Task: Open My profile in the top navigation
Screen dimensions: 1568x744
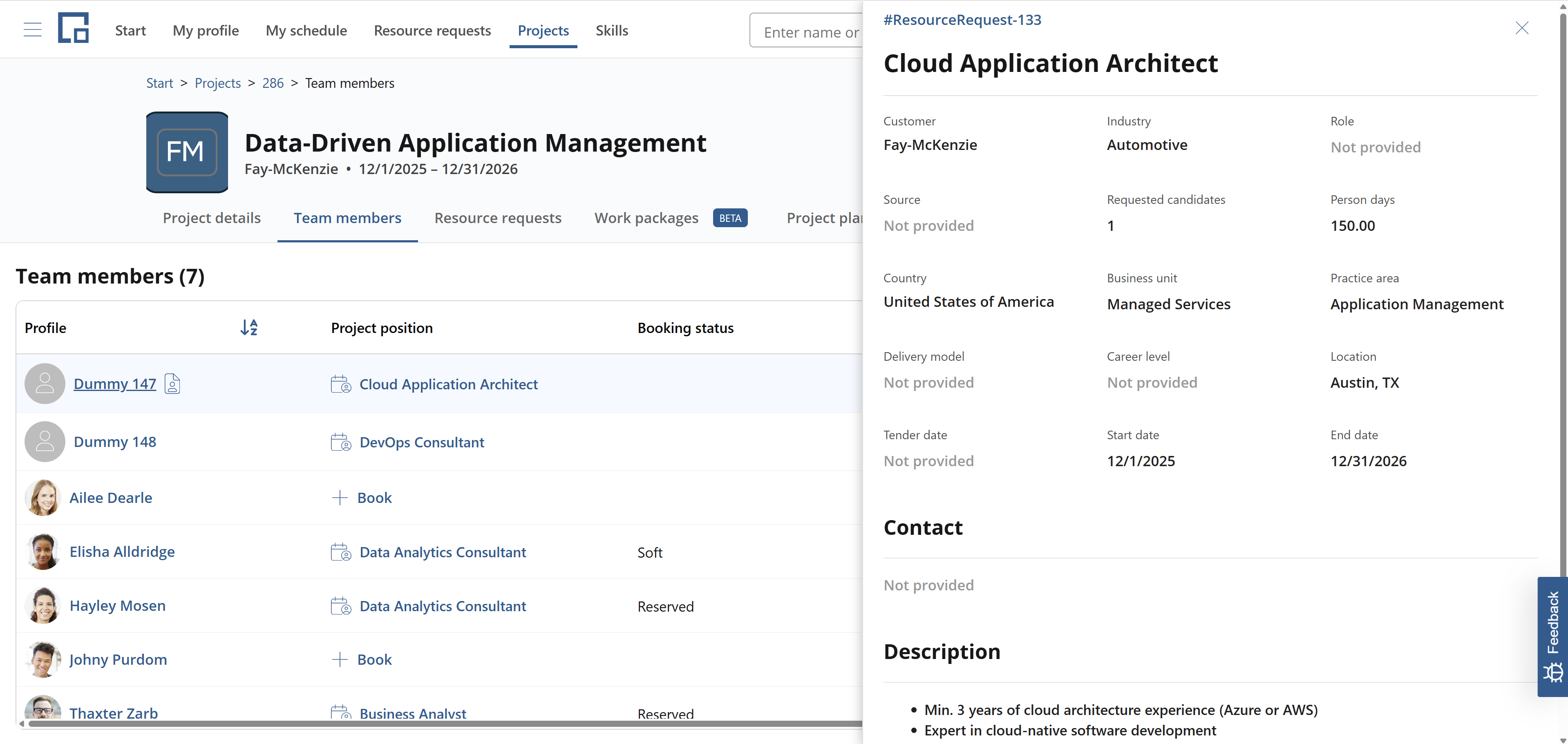Action: tap(206, 30)
